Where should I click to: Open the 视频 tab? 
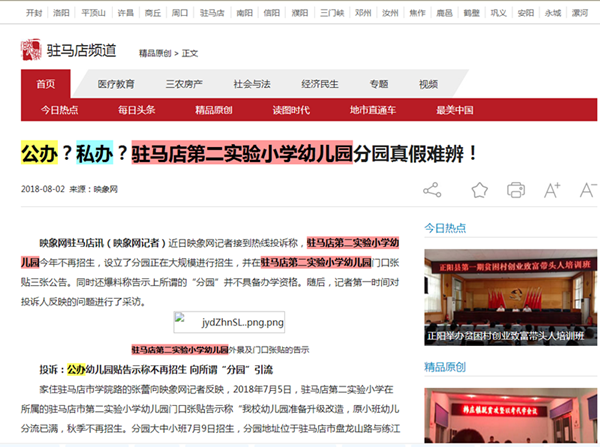tap(428, 84)
